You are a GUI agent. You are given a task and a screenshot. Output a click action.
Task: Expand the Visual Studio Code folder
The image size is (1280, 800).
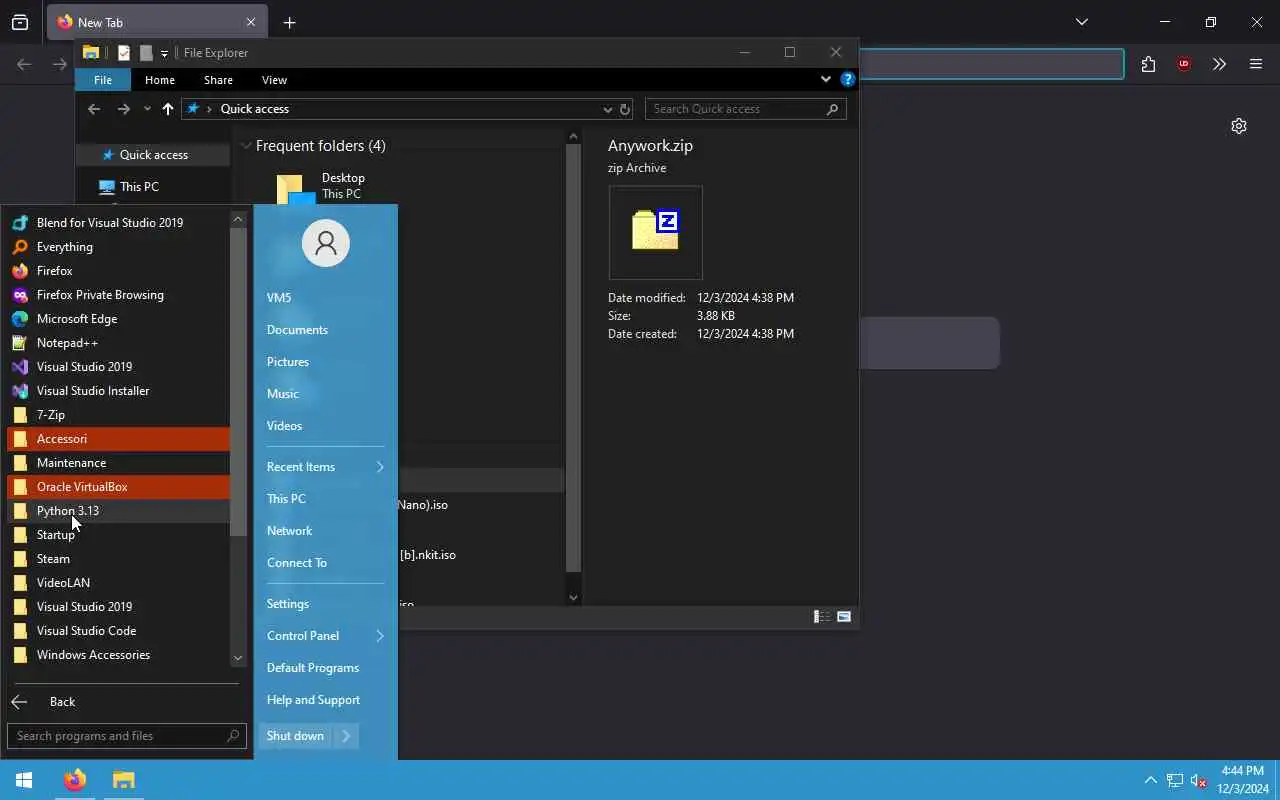point(118,631)
